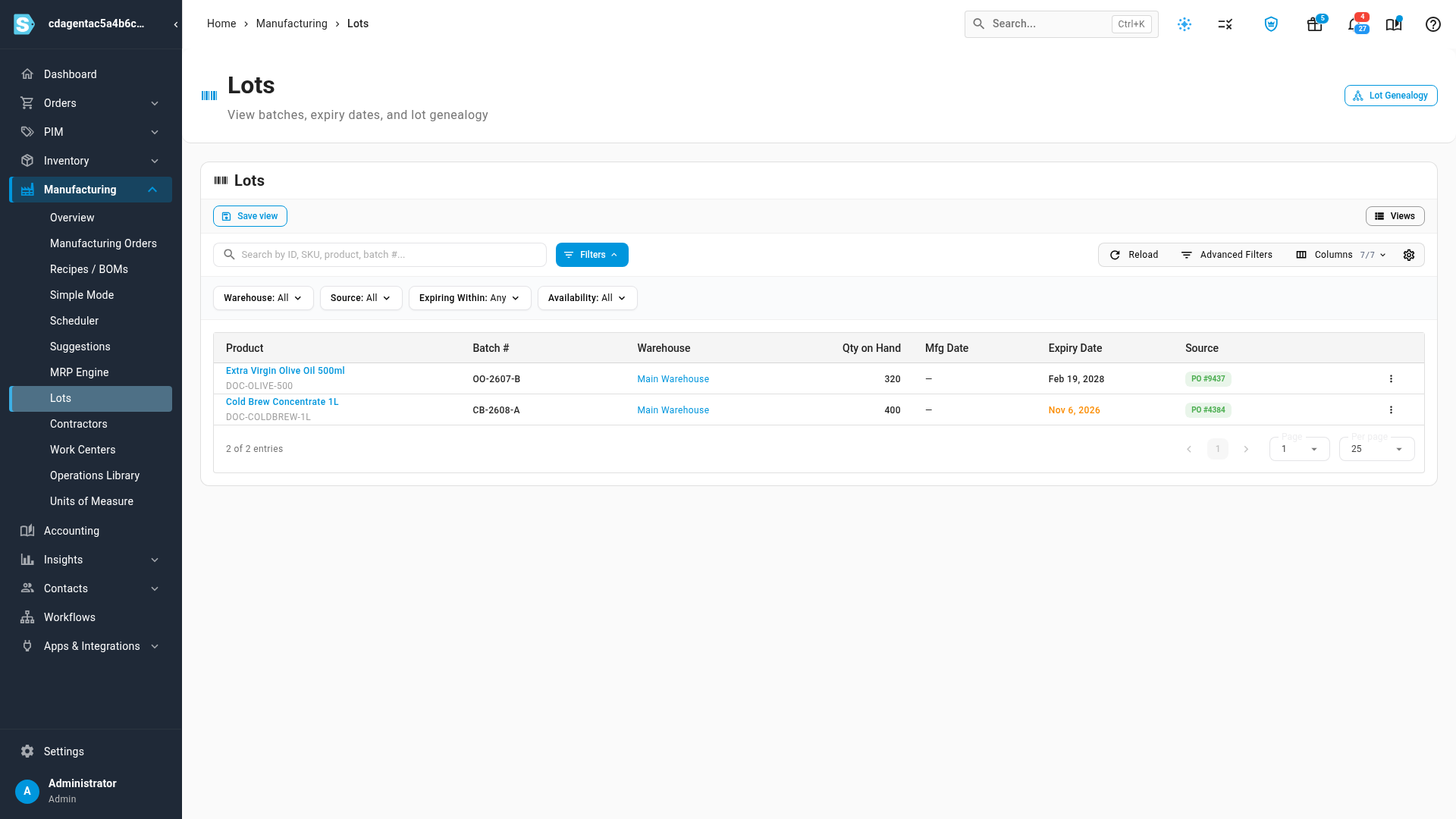Open the Page number dropdown
The height and width of the screenshot is (819, 1456).
pyautogui.click(x=1299, y=449)
